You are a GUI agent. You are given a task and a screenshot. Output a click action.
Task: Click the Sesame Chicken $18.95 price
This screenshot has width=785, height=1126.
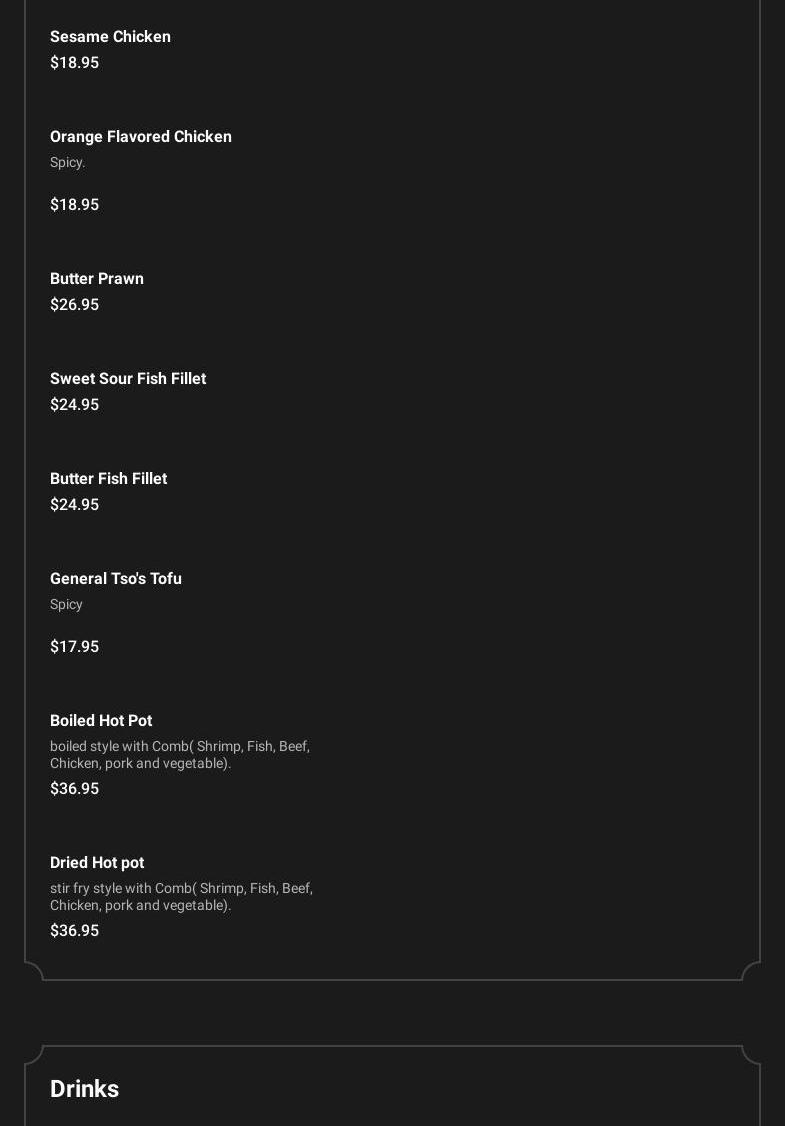pyautogui.click(x=74, y=63)
